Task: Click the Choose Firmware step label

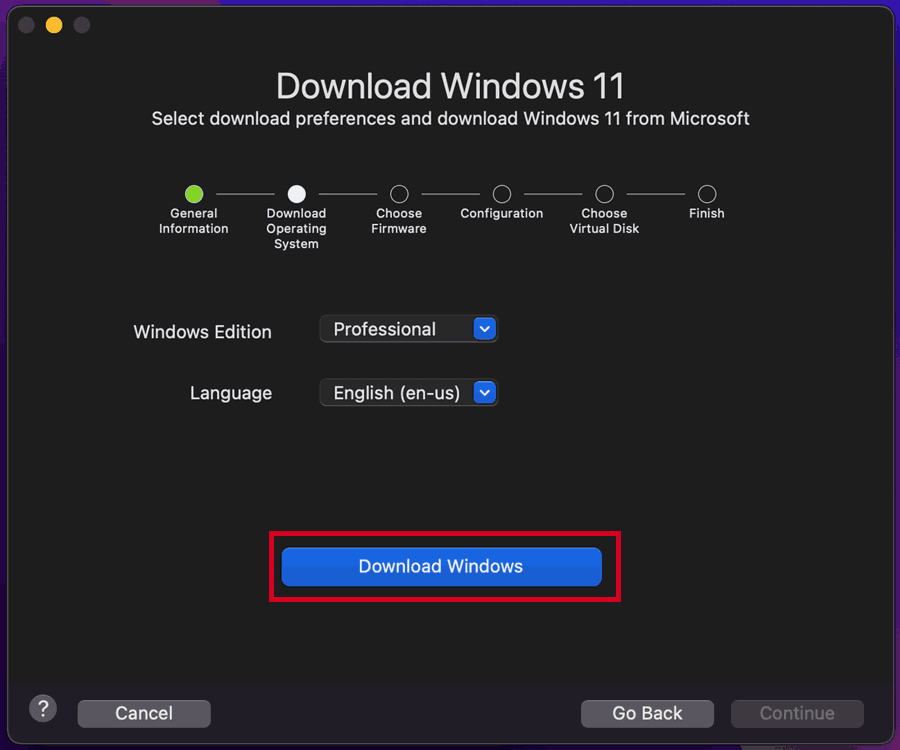Action: [399, 221]
